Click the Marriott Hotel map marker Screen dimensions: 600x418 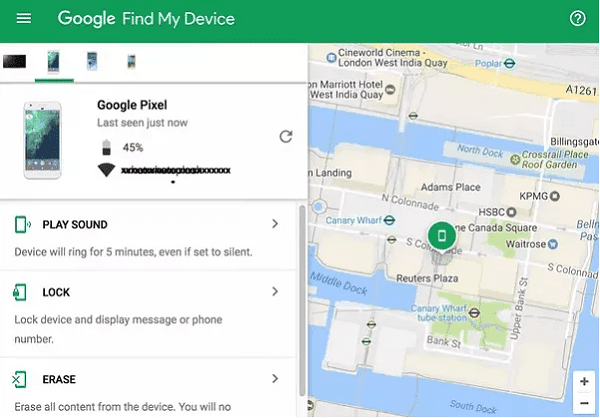[x=390, y=90]
